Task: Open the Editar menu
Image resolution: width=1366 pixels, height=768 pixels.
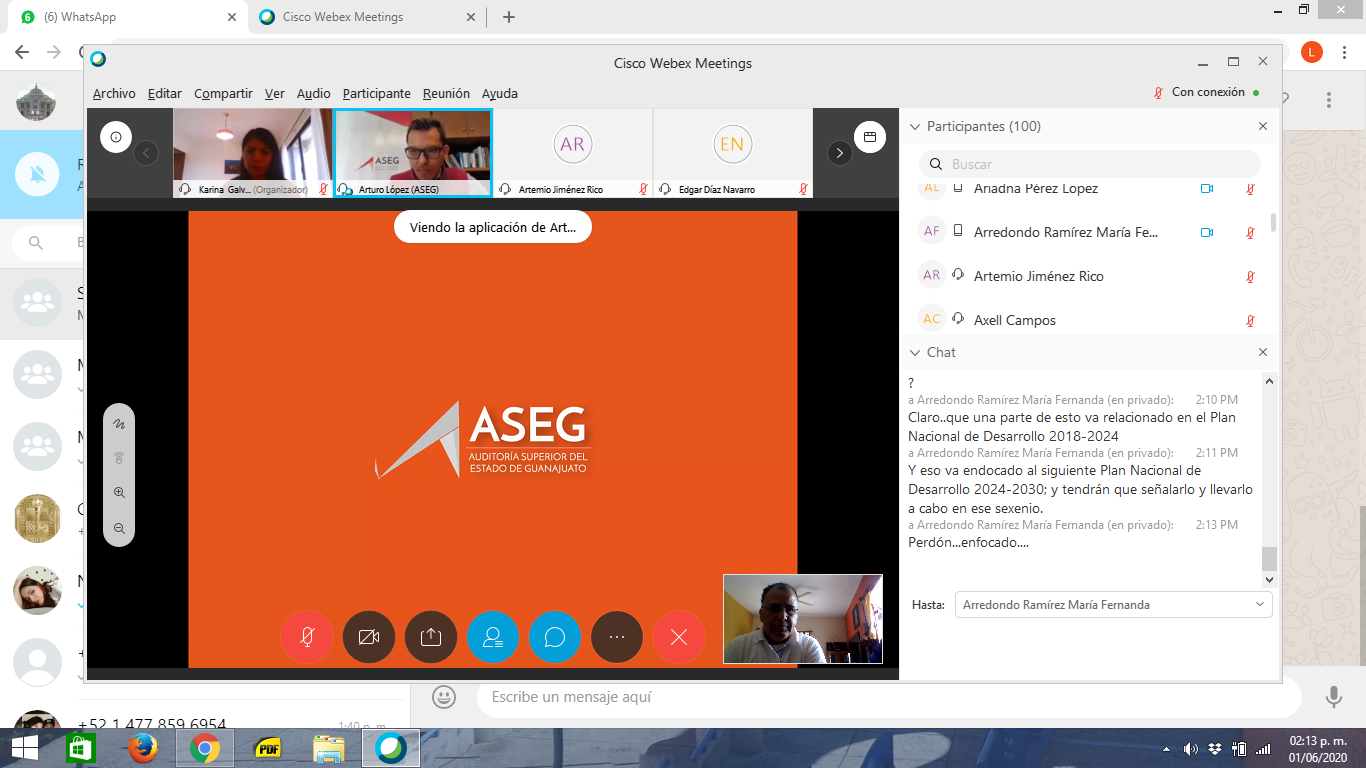Action: [164, 93]
